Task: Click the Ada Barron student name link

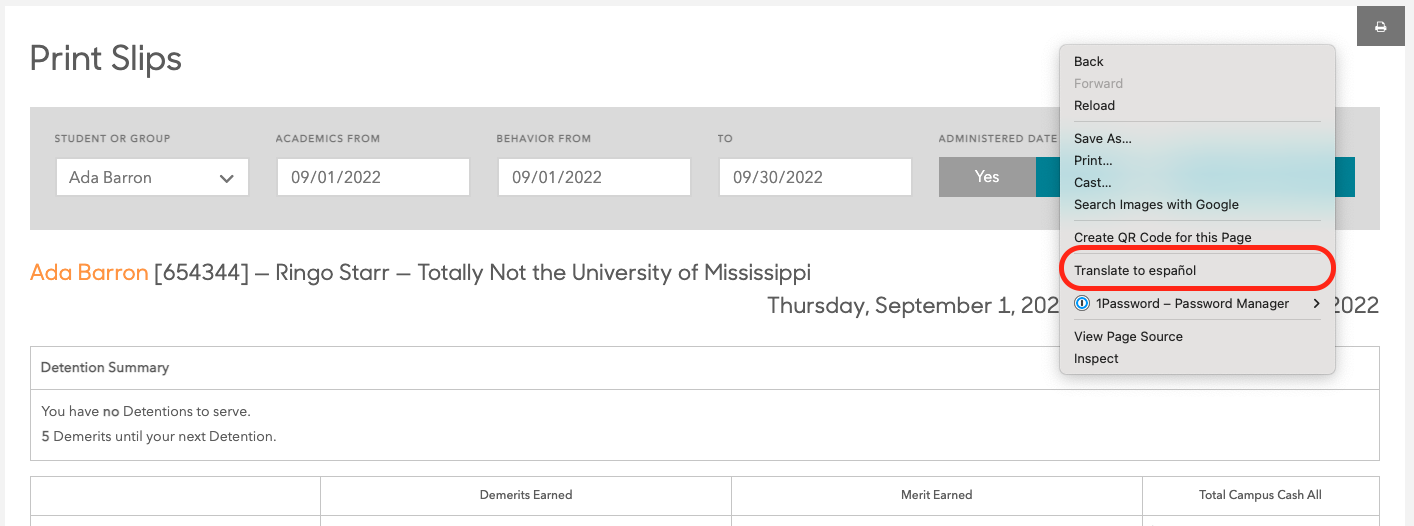Action: pyautogui.click(x=89, y=273)
